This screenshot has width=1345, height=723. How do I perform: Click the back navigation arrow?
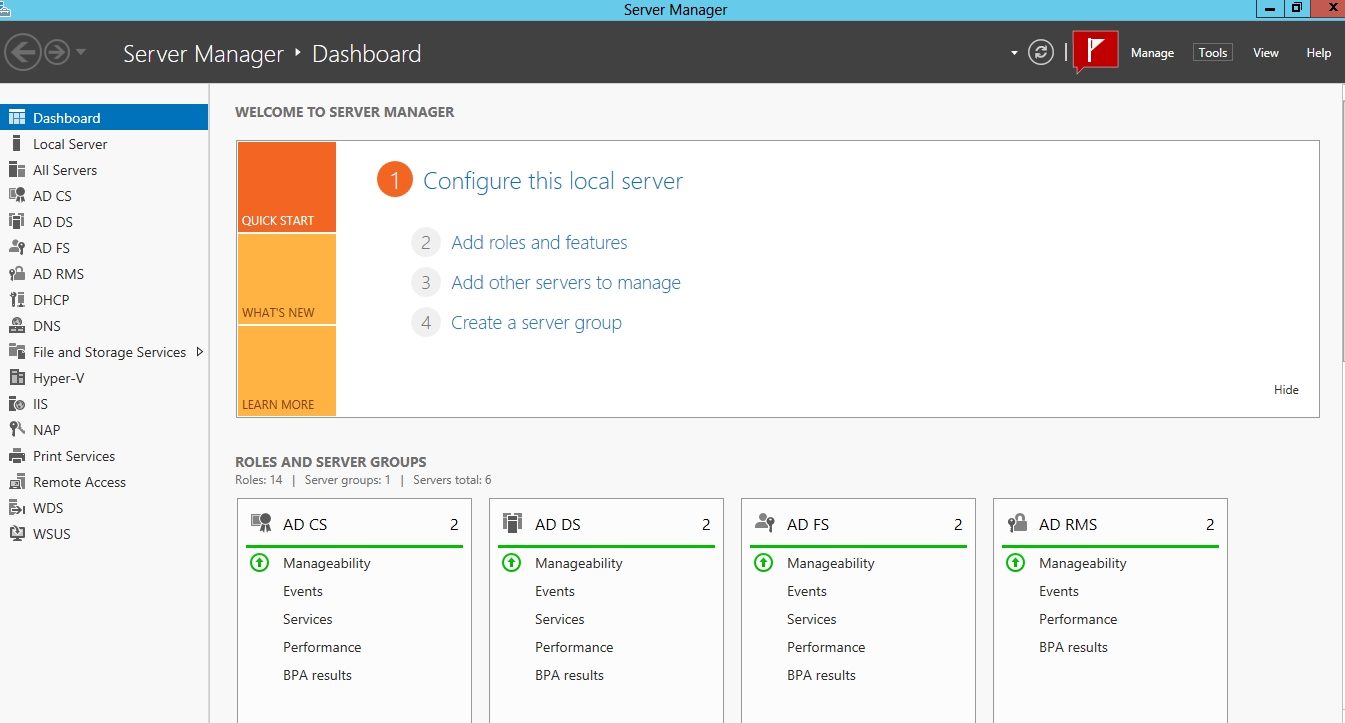click(x=23, y=52)
